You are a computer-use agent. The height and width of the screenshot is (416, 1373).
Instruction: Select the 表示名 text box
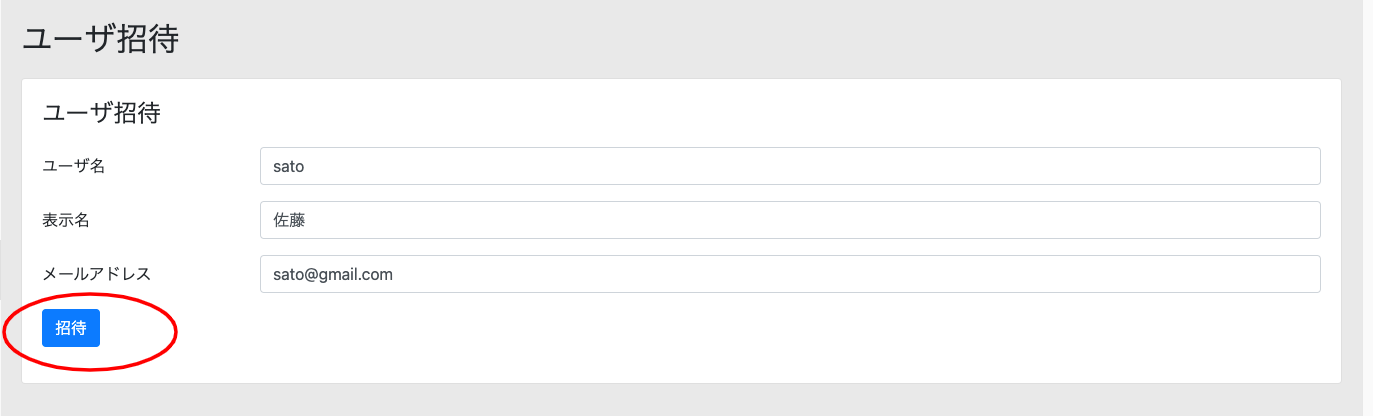(790, 220)
